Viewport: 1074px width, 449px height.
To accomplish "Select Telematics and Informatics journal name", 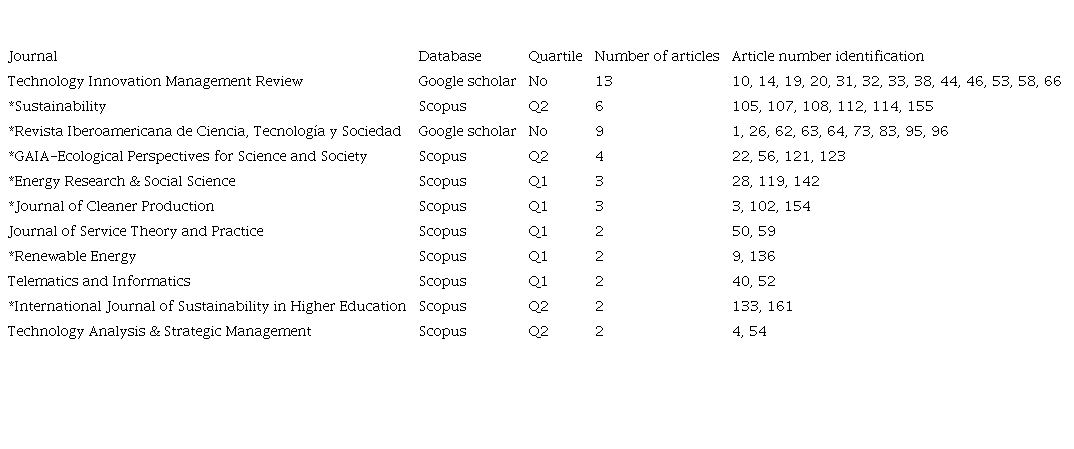I will [x=99, y=281].
